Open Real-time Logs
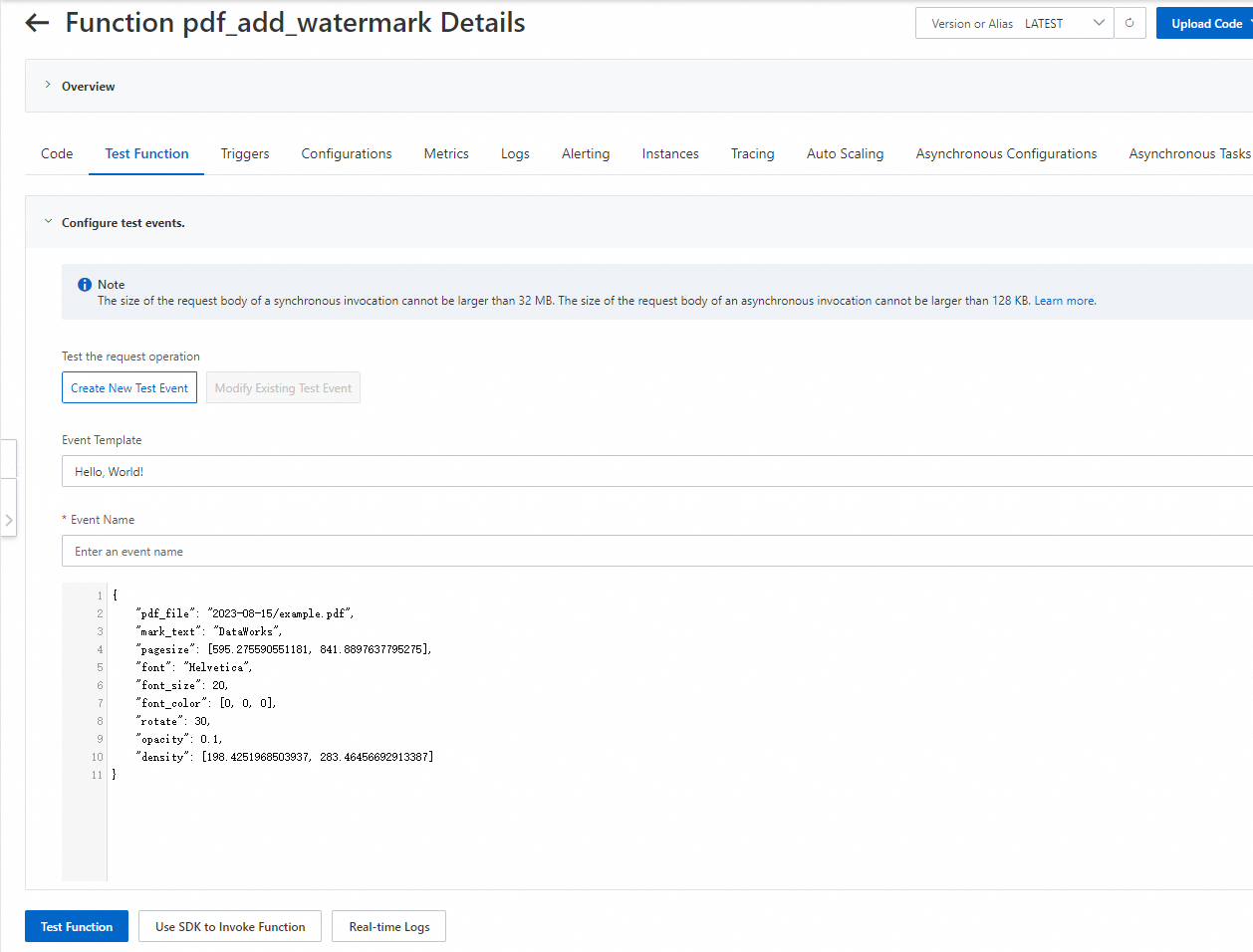Viewport: 1253px width, 952px height. (389, 926)
